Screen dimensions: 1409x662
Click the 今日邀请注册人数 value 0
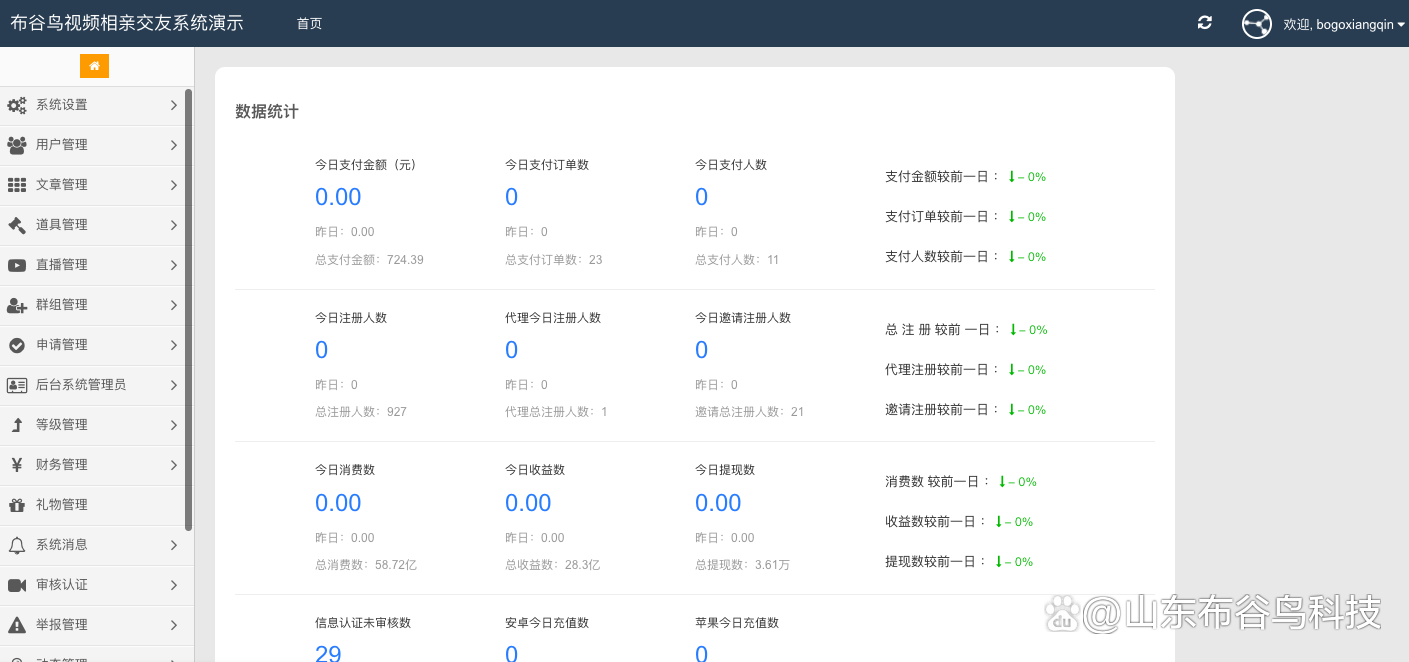(702, 350)
